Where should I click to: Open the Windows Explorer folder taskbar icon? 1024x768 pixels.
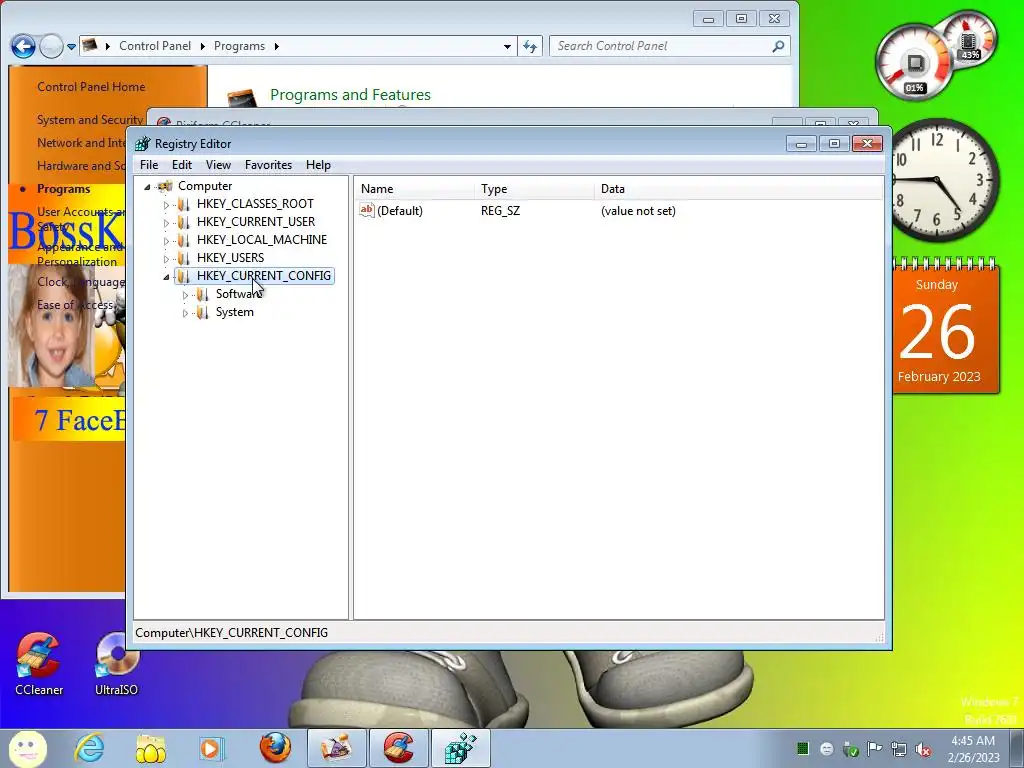tap(151, 748)
